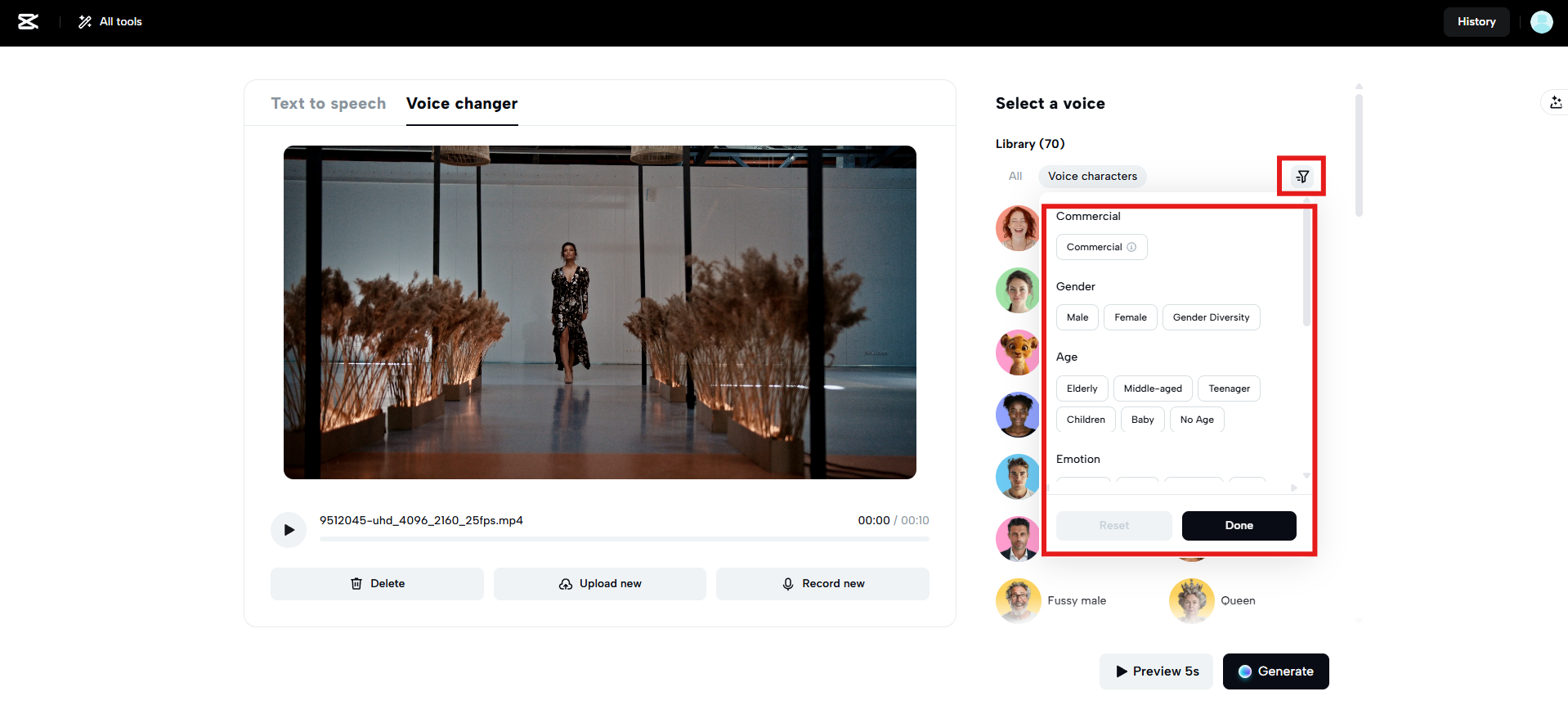
Task: Select the blue-background young man voice avatar
Action: coord(1017,477)
